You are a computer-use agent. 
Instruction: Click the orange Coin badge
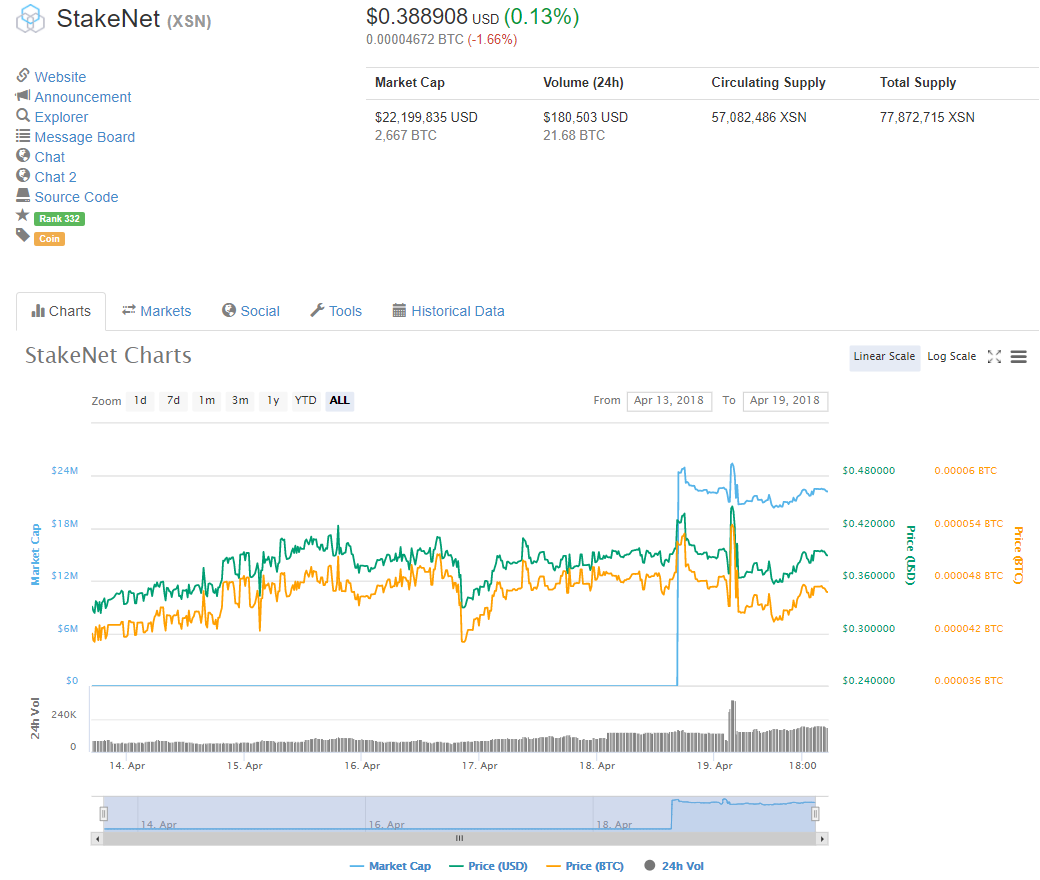coord(49,239)
